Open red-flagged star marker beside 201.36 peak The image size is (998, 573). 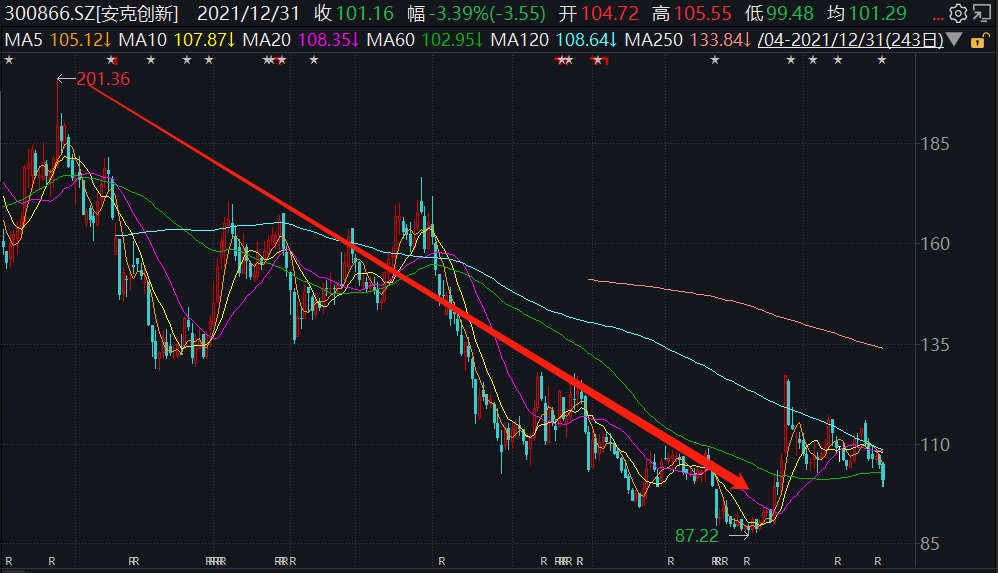coord(111,60)
